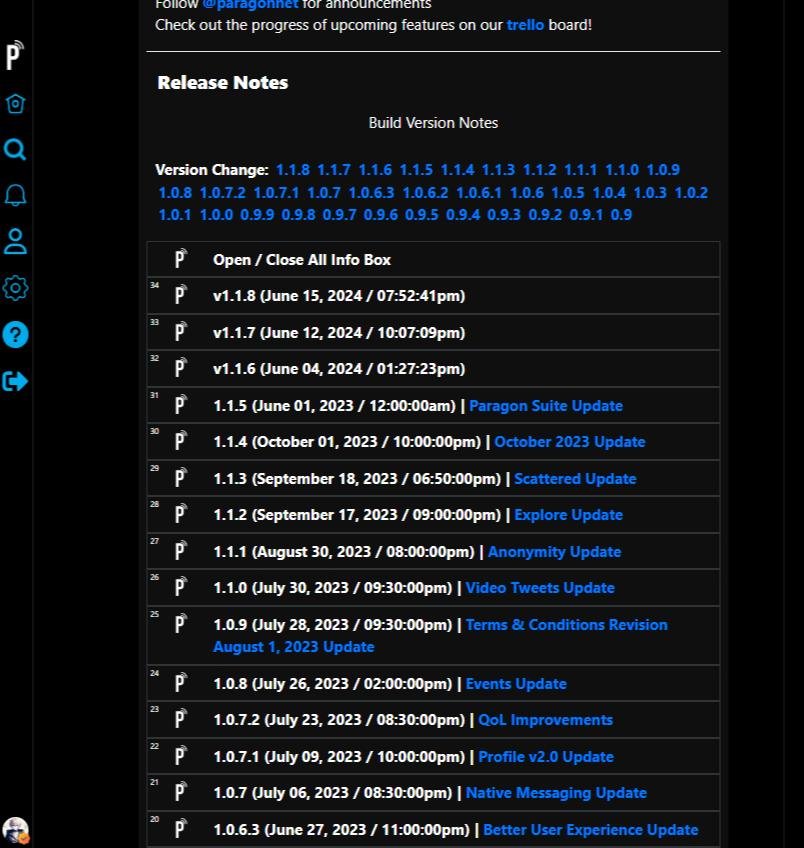
Task: Jump to version 1.1.5 in Version Change
Action: pos(416,170)
